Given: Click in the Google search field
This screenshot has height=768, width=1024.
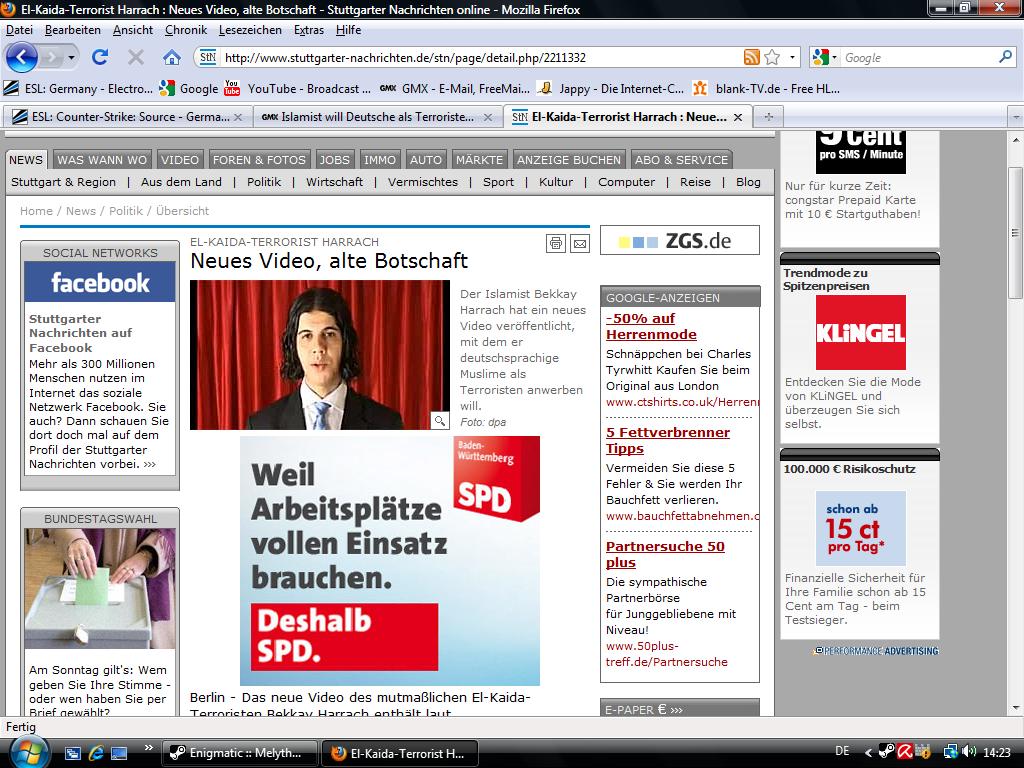Looking at the screenshot, I should click(919, 57).
